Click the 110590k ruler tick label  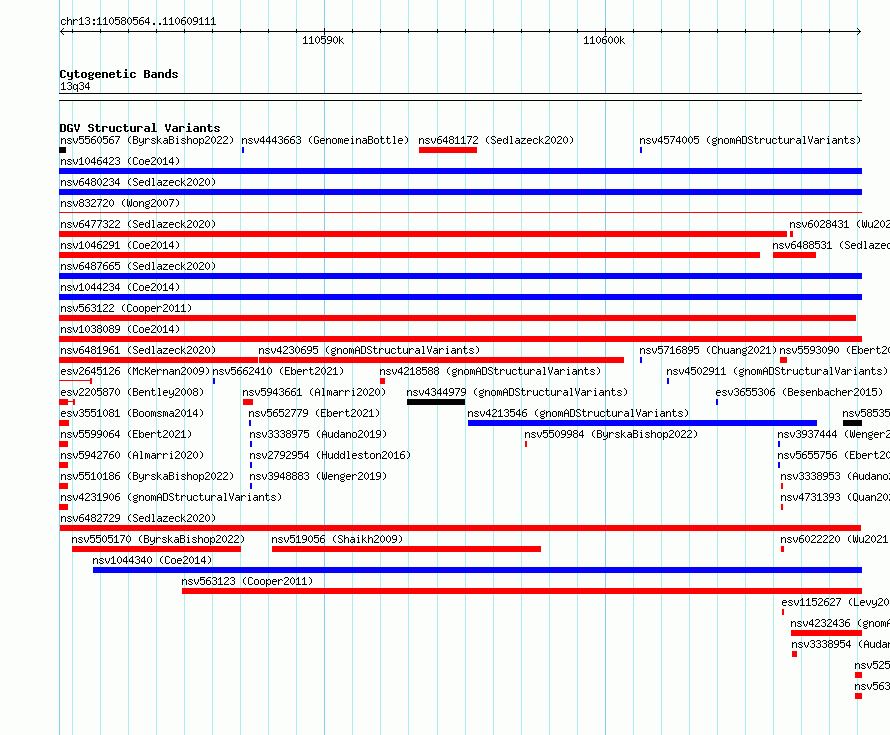point(323,40)
